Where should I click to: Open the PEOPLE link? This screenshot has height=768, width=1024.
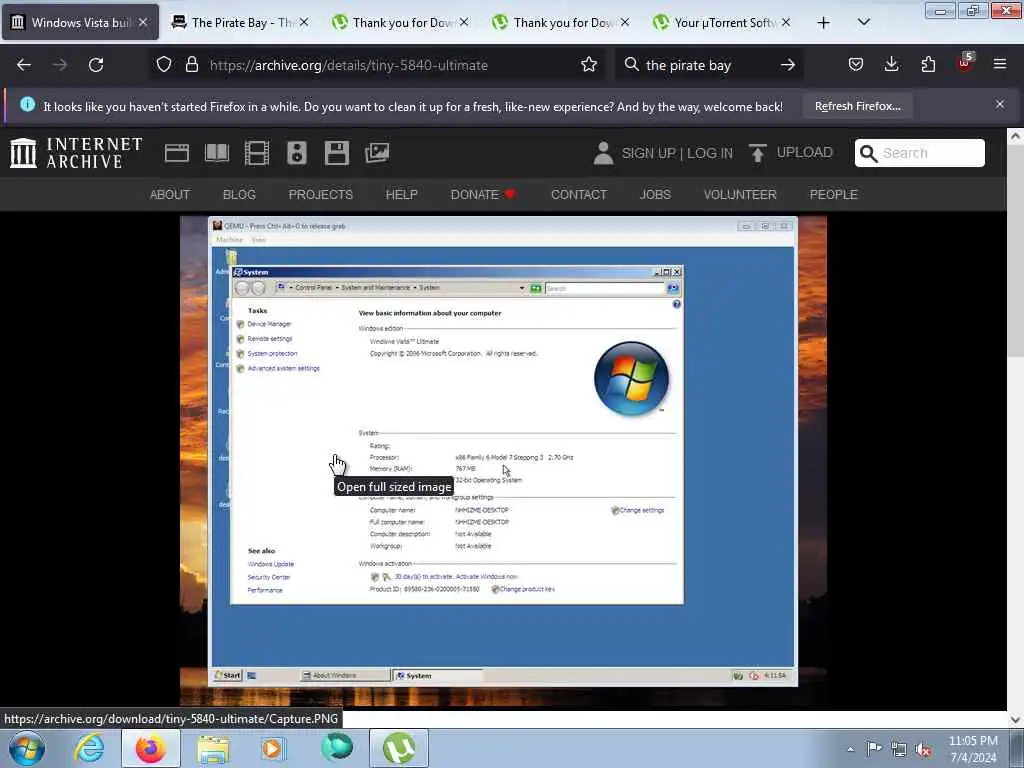pyautogui.click(x=833, y=195)
